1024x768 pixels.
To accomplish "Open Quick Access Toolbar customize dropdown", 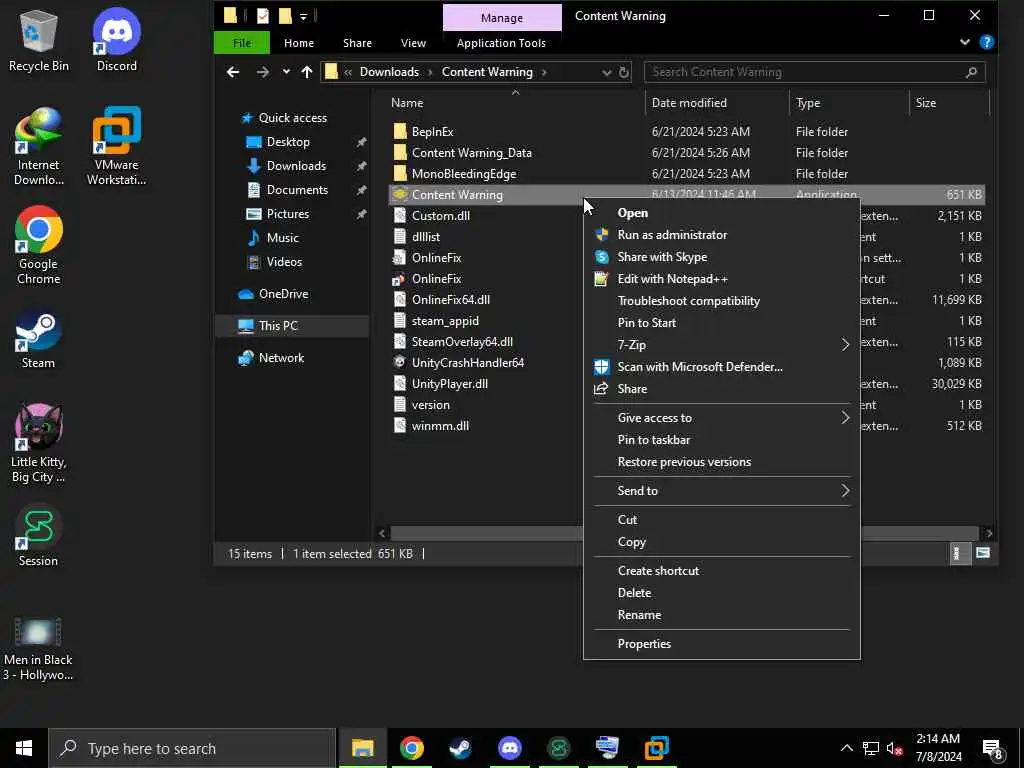I will pos(304,16).
